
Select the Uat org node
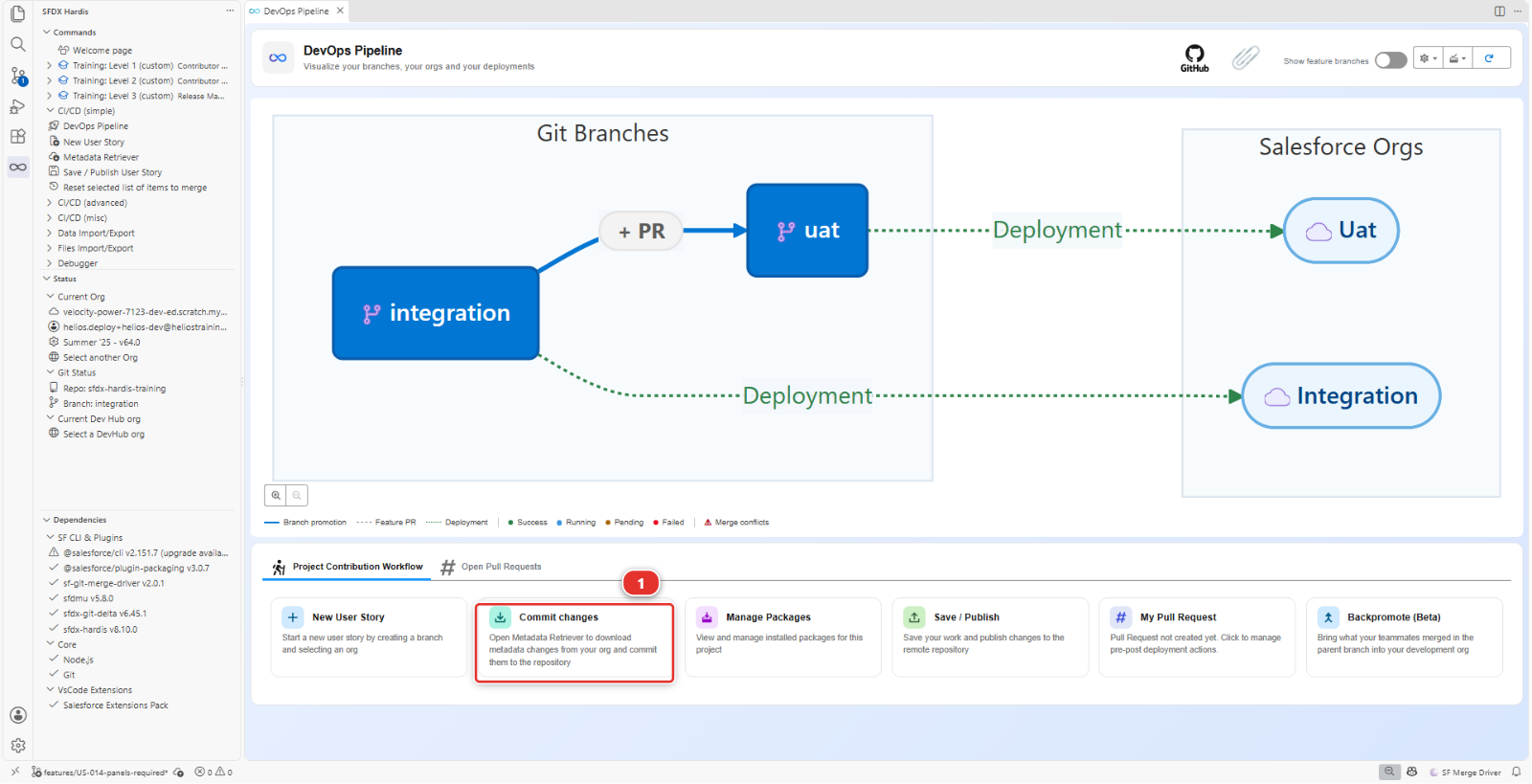point(1341,231)
